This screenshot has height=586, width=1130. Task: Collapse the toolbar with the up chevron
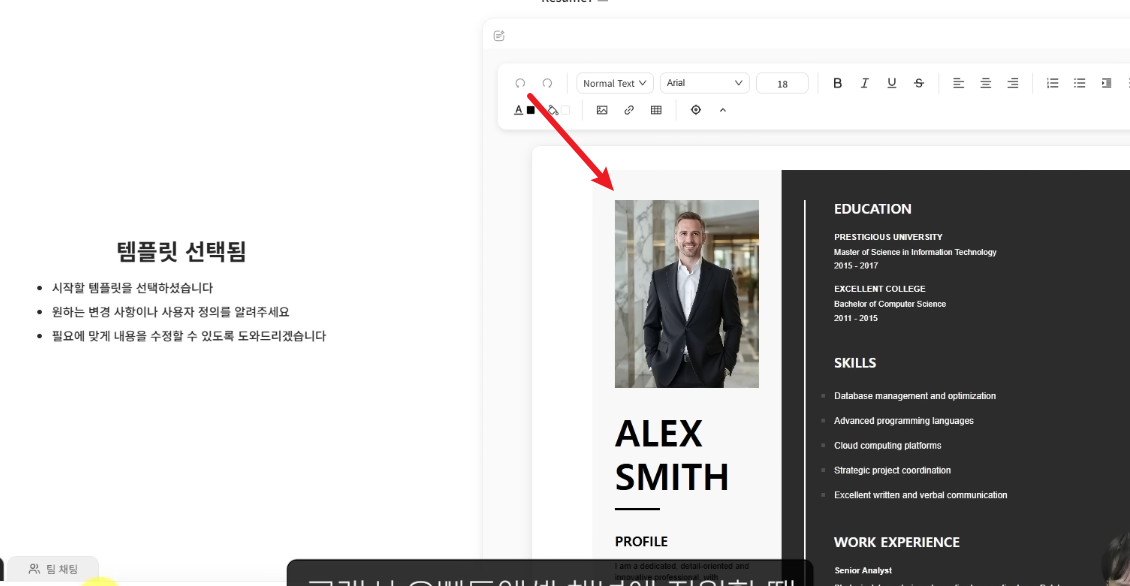723,110
